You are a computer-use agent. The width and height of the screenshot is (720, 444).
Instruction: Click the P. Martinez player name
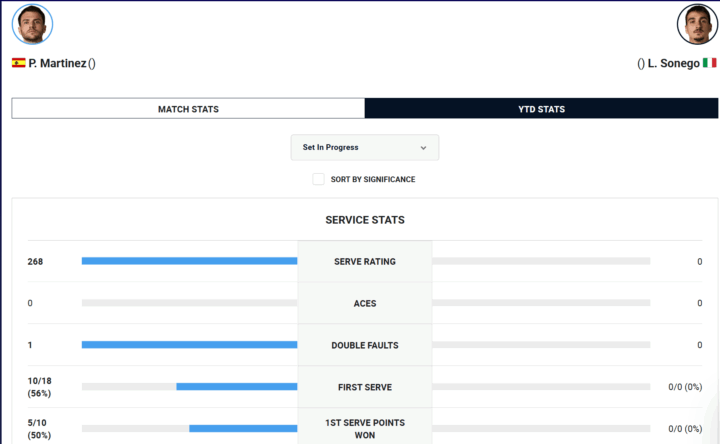point(57,63)
